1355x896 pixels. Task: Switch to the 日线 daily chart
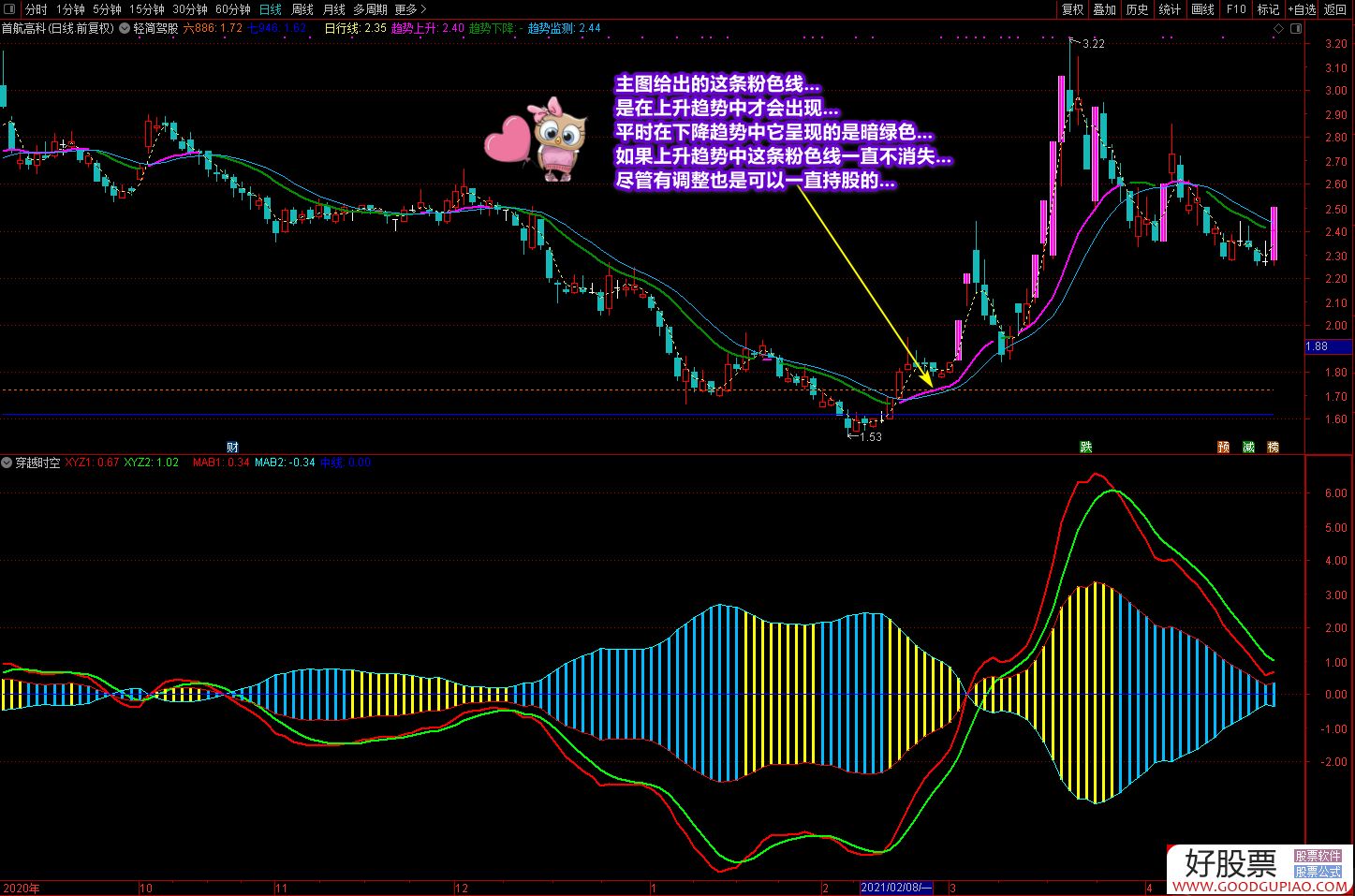(x=270, y=9)
